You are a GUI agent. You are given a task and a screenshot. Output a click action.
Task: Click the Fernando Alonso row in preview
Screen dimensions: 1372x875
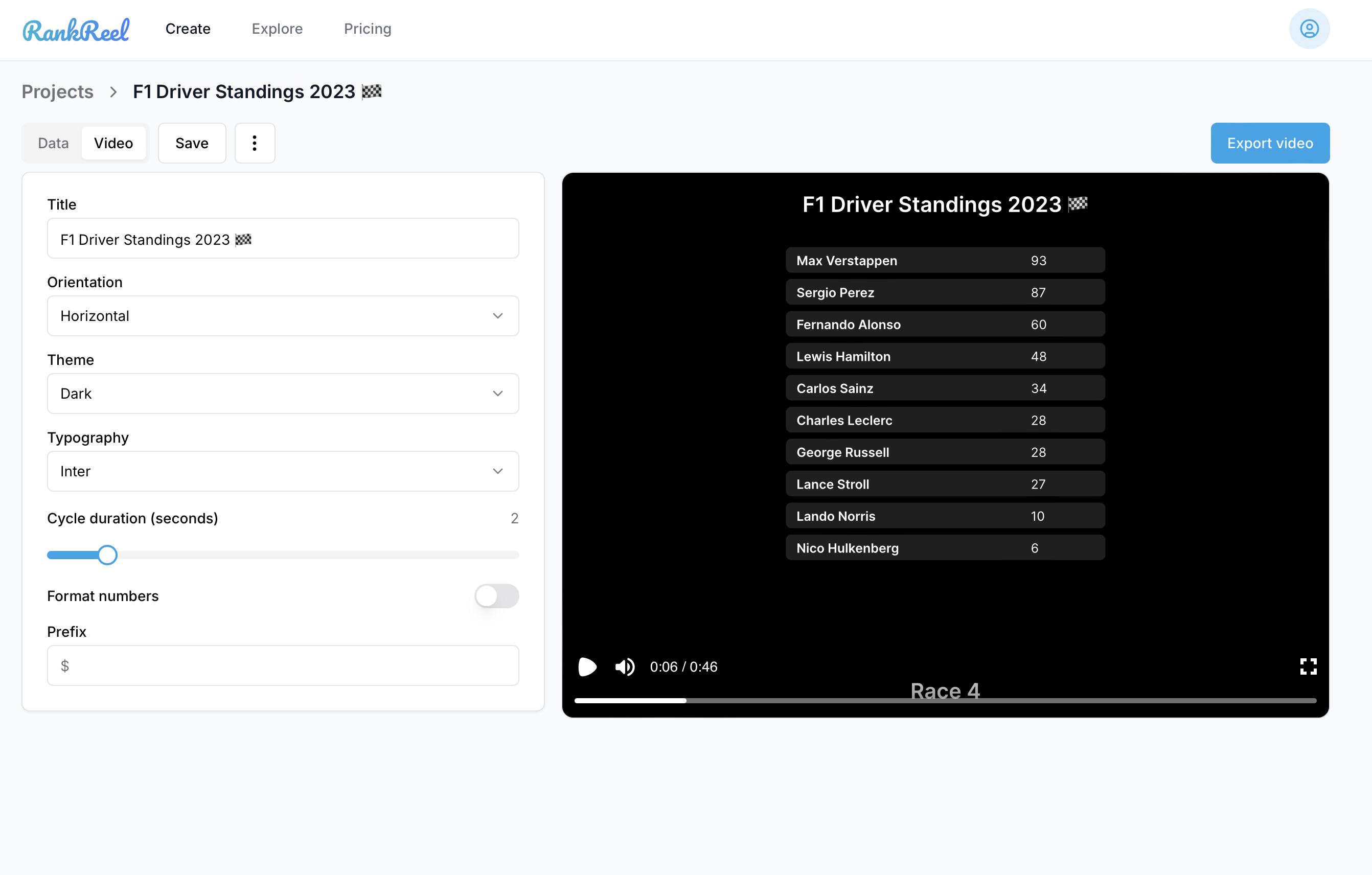(x=945, y=324)
